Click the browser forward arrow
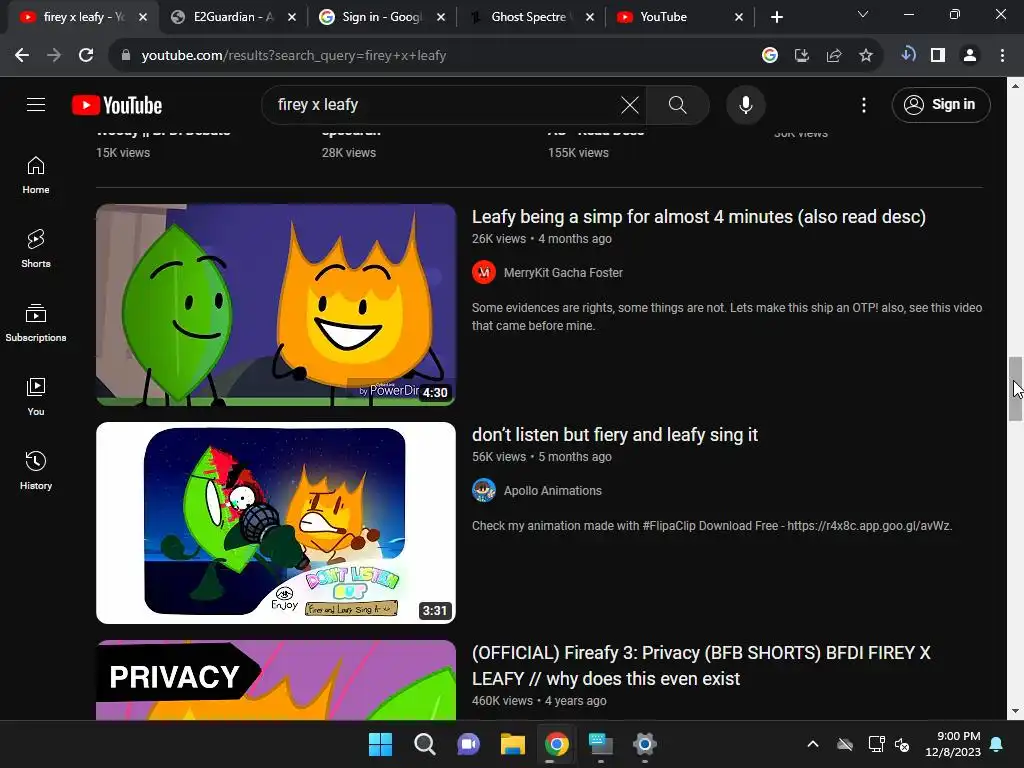This screenshot has width=1024, height=768. pyautogui.click(x=54, y=56)
